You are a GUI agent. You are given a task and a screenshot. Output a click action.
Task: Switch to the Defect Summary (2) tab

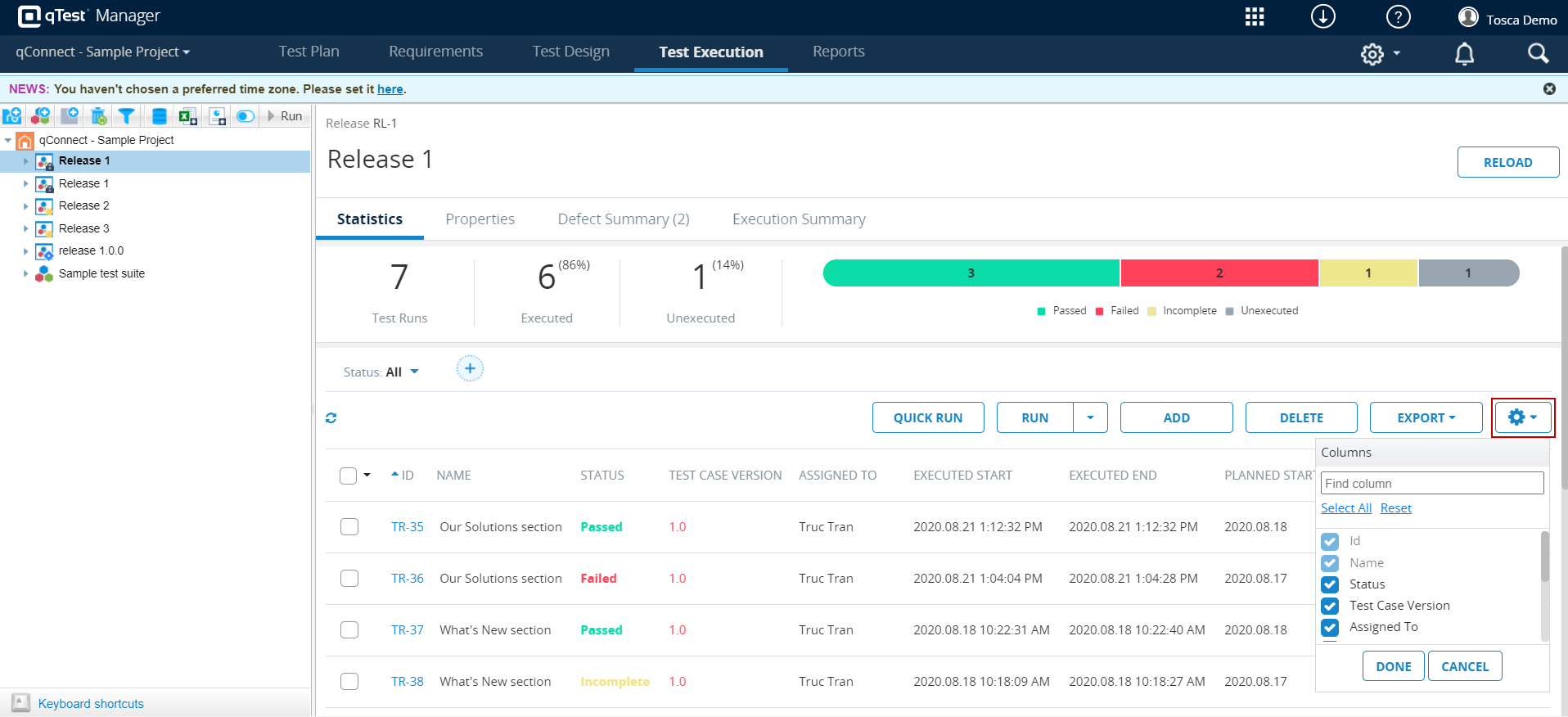click(x=623, y=219)
